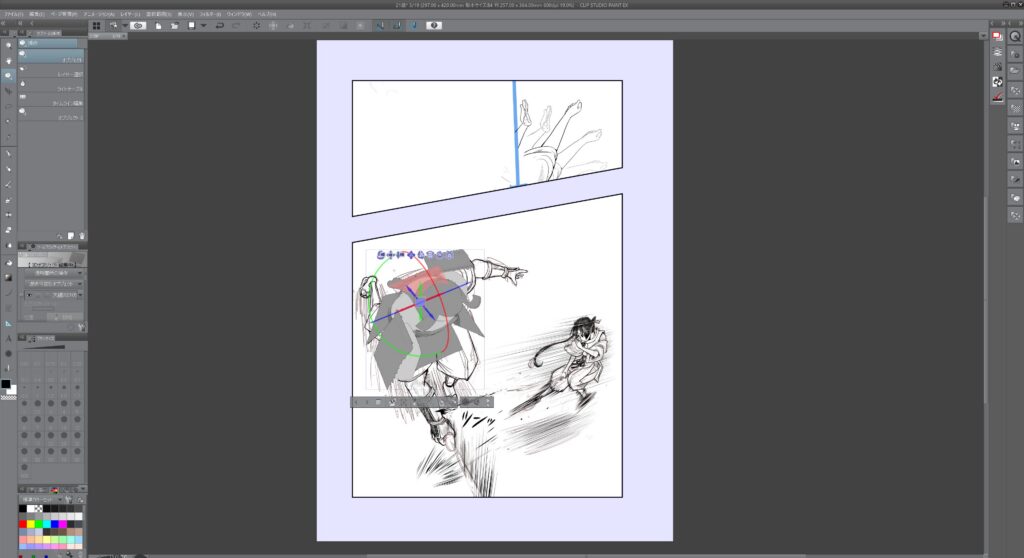This screenshot has width=1024, height=558.
Task: Click the Undo icon
Action: point(219,25)
